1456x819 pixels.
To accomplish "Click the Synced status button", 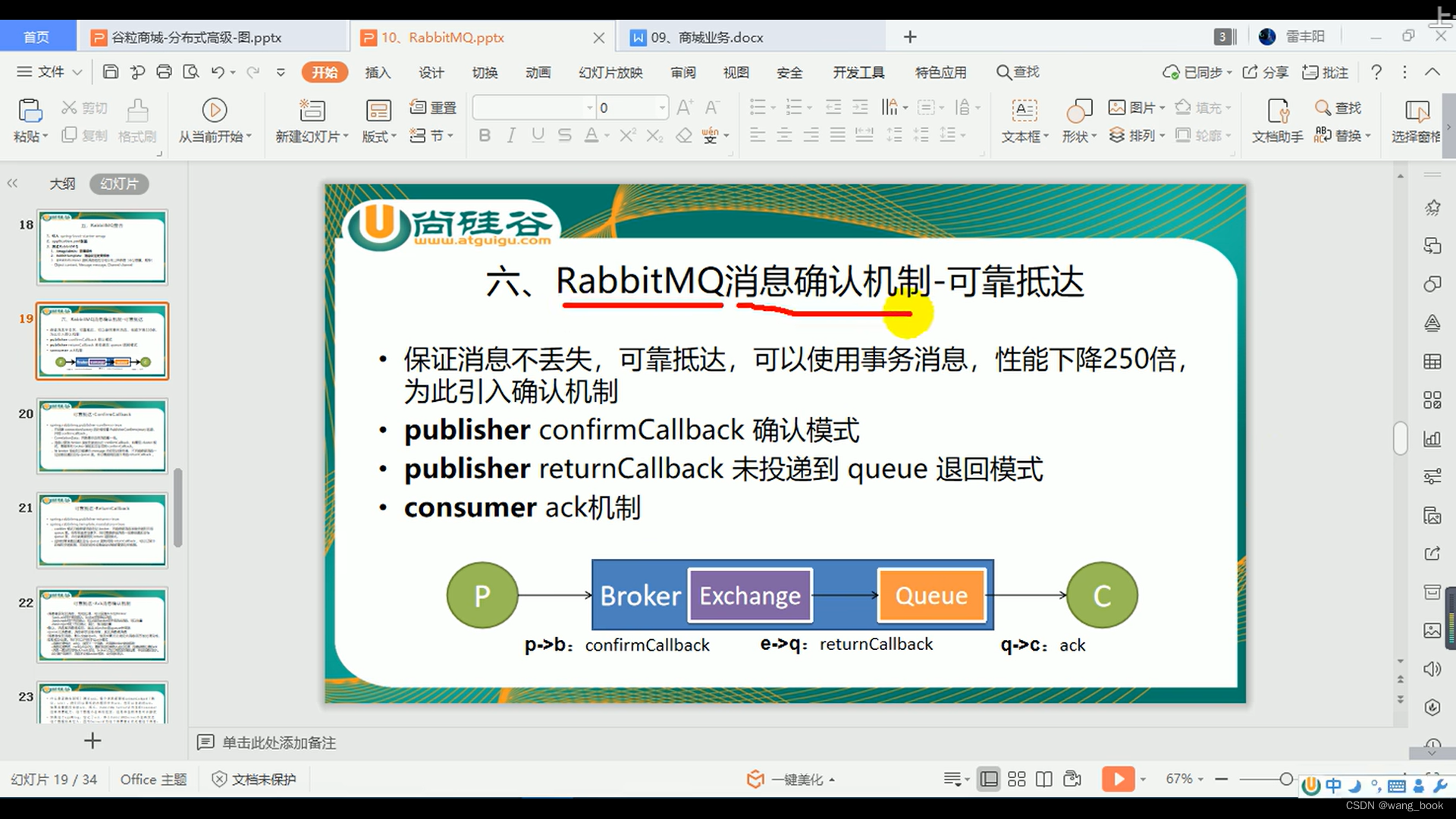I will click(x=1197, y=72).
